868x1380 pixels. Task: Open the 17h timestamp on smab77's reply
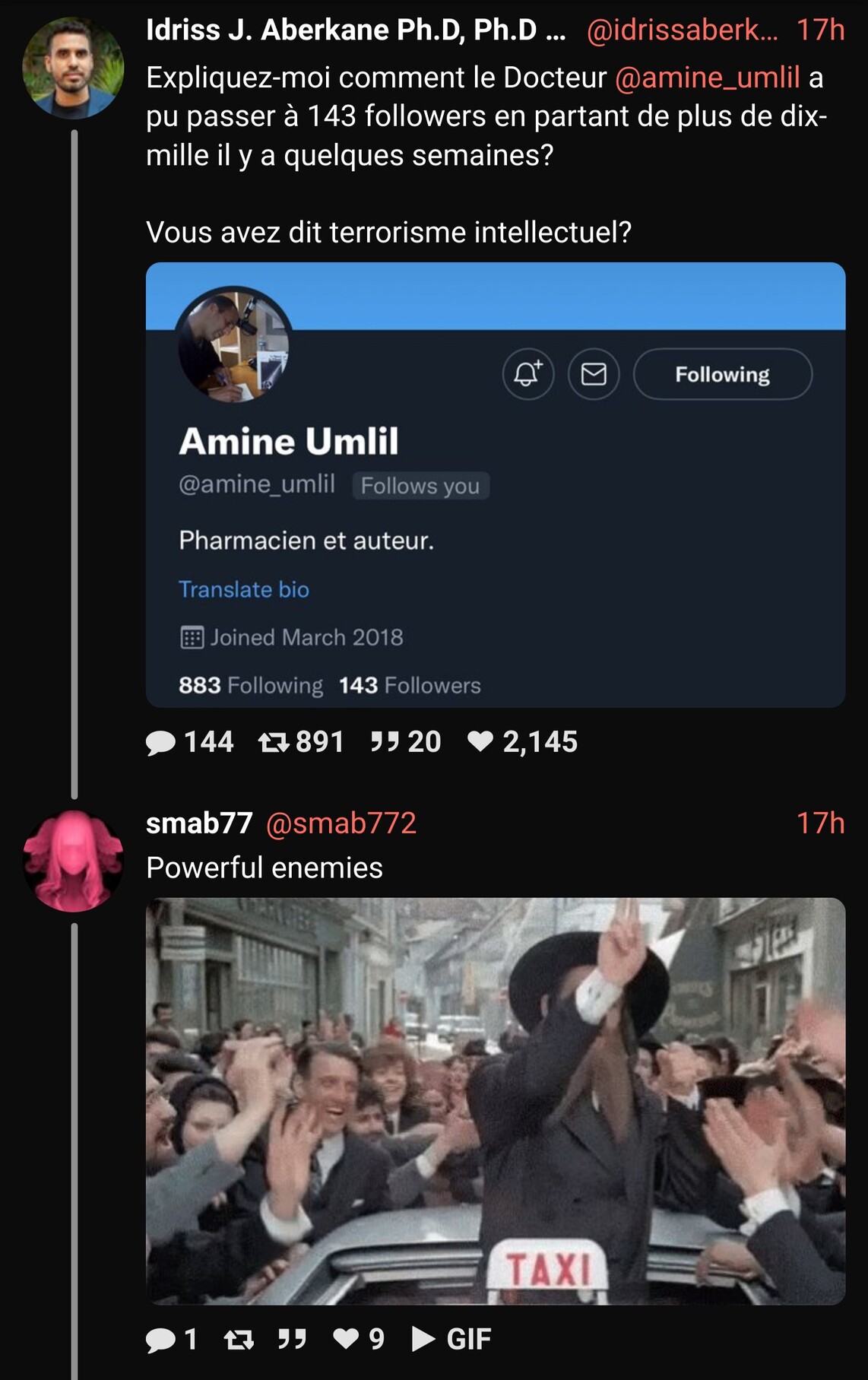(x=820, y=823)
